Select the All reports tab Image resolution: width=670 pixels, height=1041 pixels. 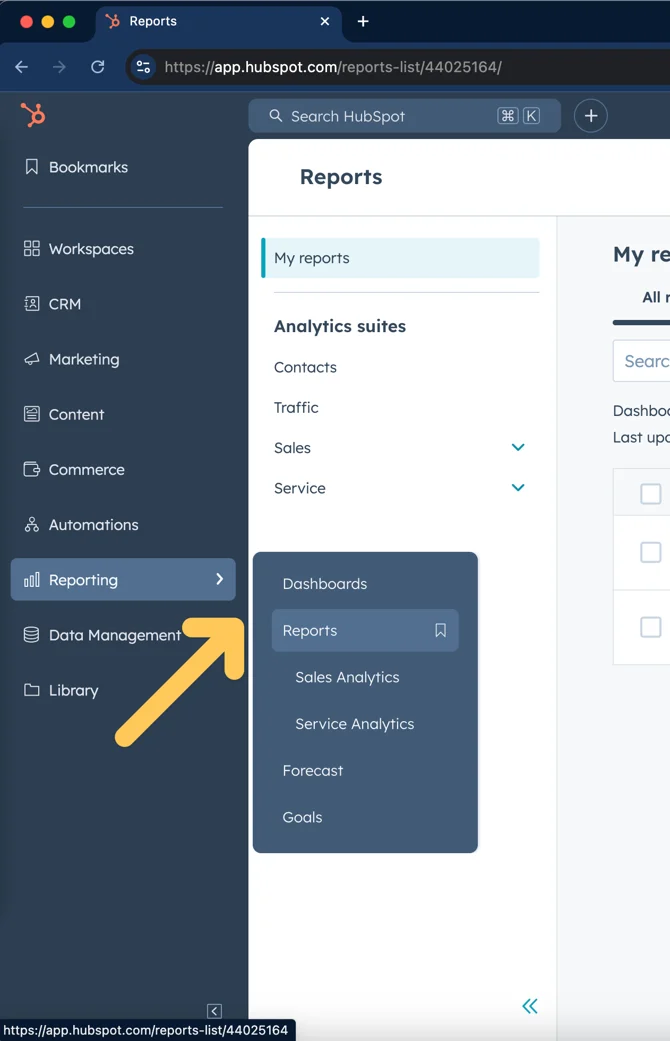[x=655, y=297]
